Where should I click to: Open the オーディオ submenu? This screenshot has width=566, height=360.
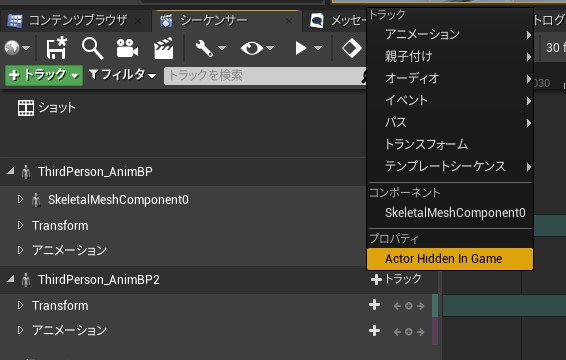[450, 78]
